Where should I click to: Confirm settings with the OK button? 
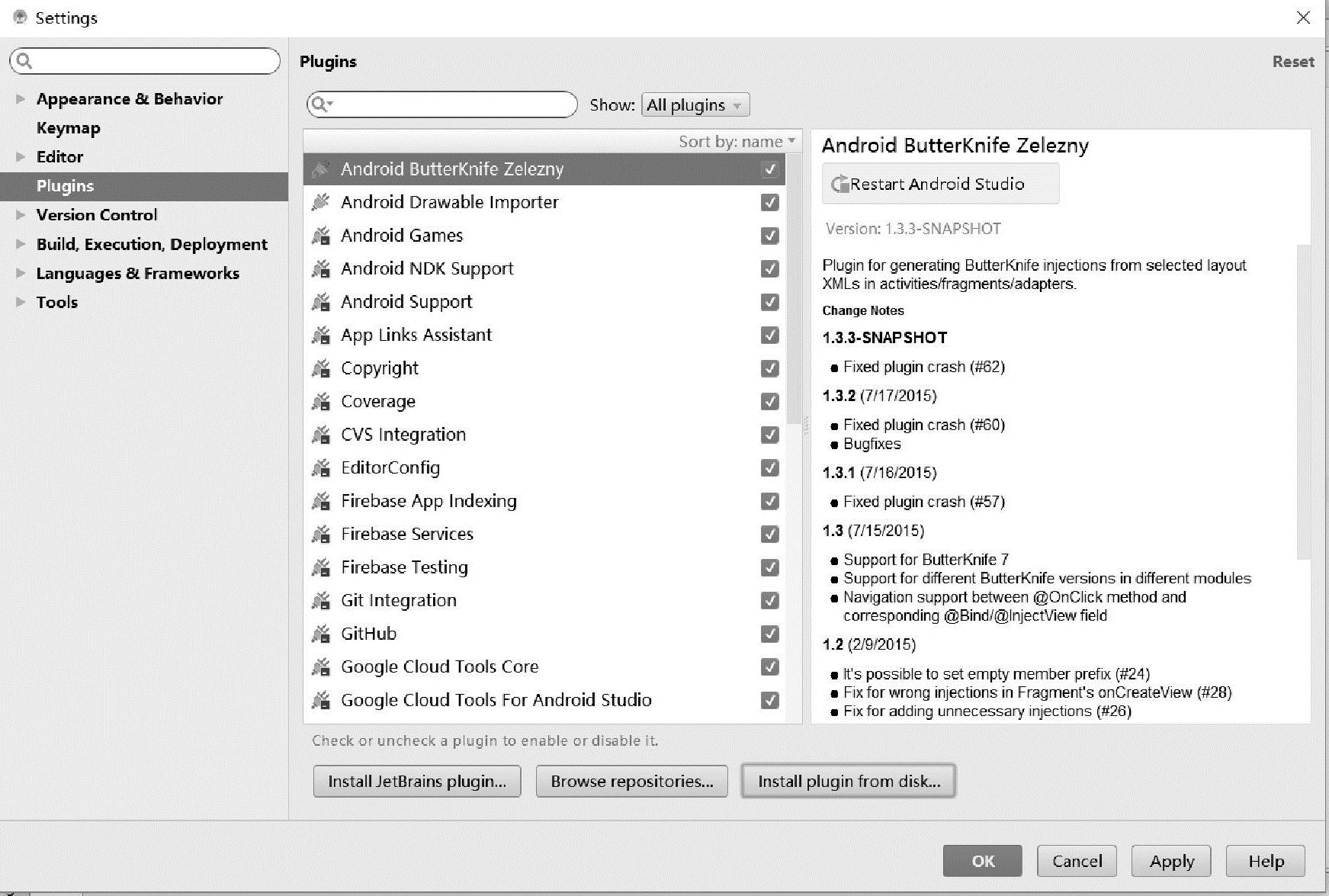click(983, 861)
